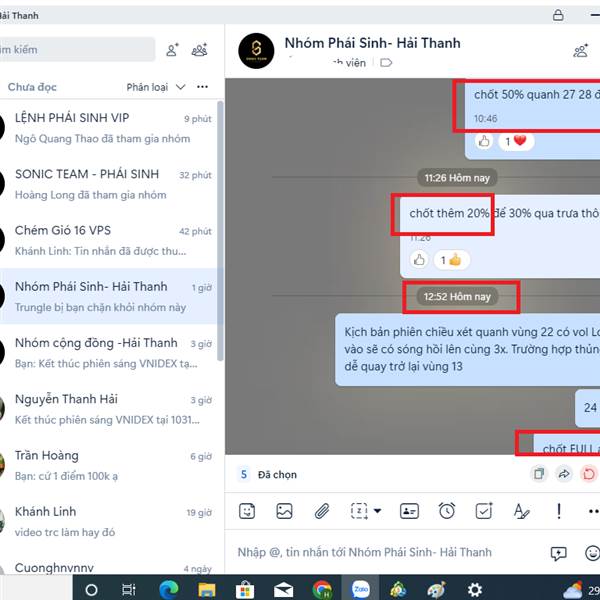Open Chrome from taskbar

(322, 590)
